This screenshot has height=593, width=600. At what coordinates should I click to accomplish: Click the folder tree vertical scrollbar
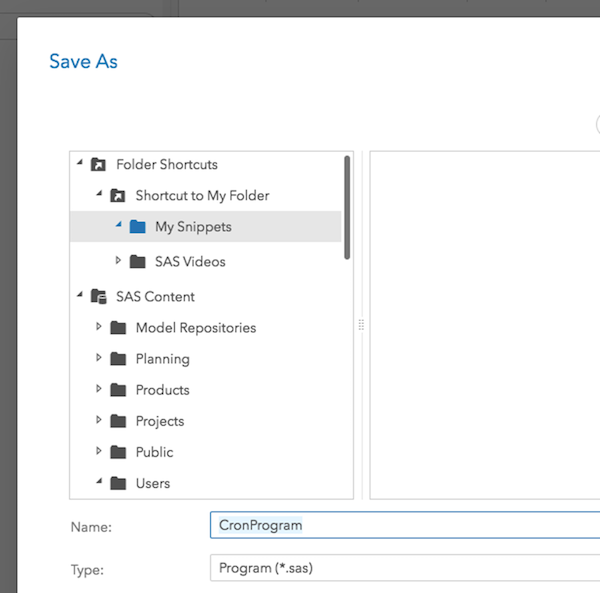(347, 207)
